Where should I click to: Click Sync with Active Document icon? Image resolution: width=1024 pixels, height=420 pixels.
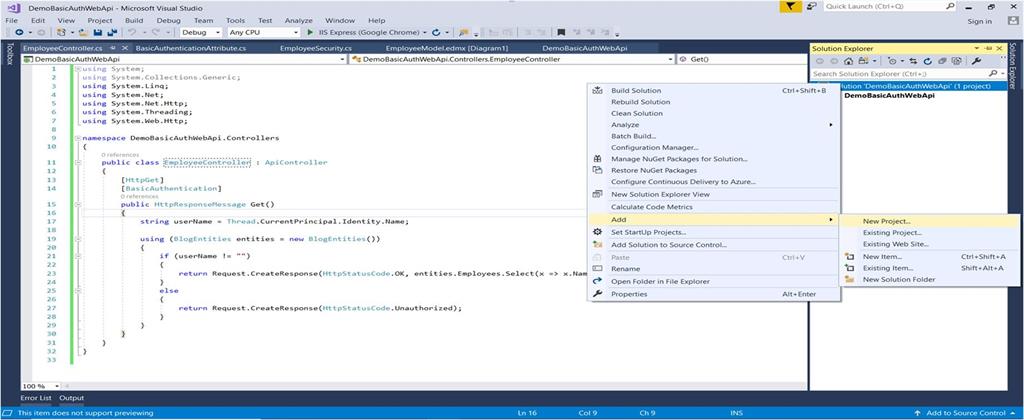(x=913, y=61)
